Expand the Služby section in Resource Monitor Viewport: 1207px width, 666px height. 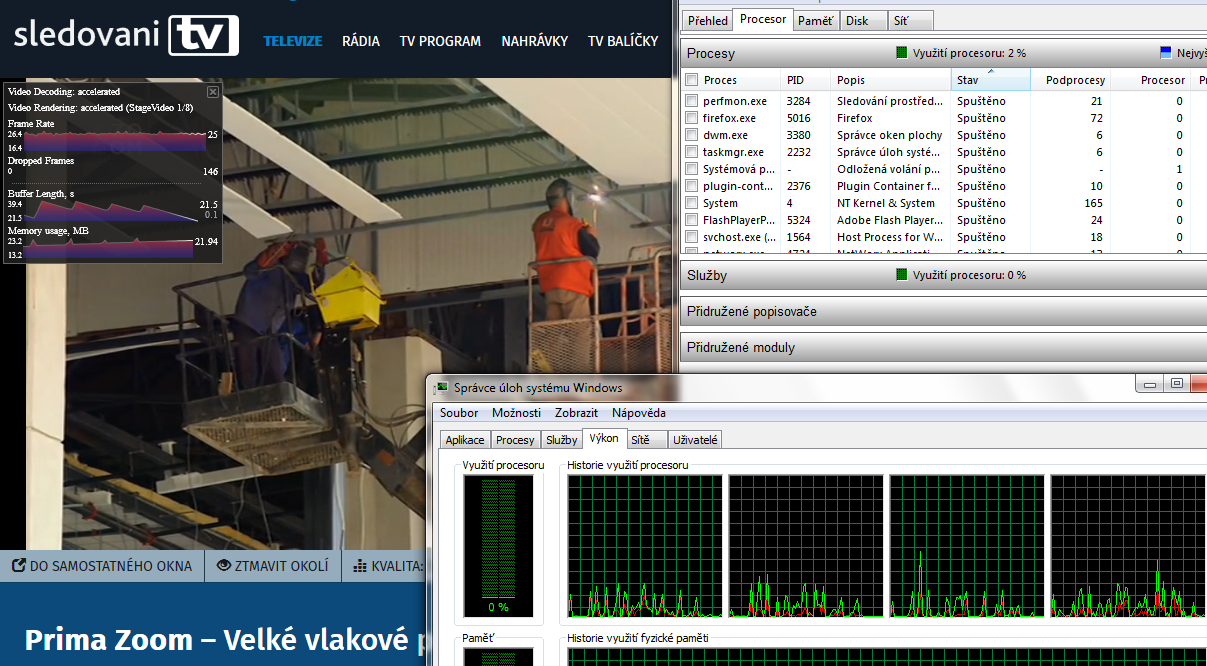pos(943,275)
